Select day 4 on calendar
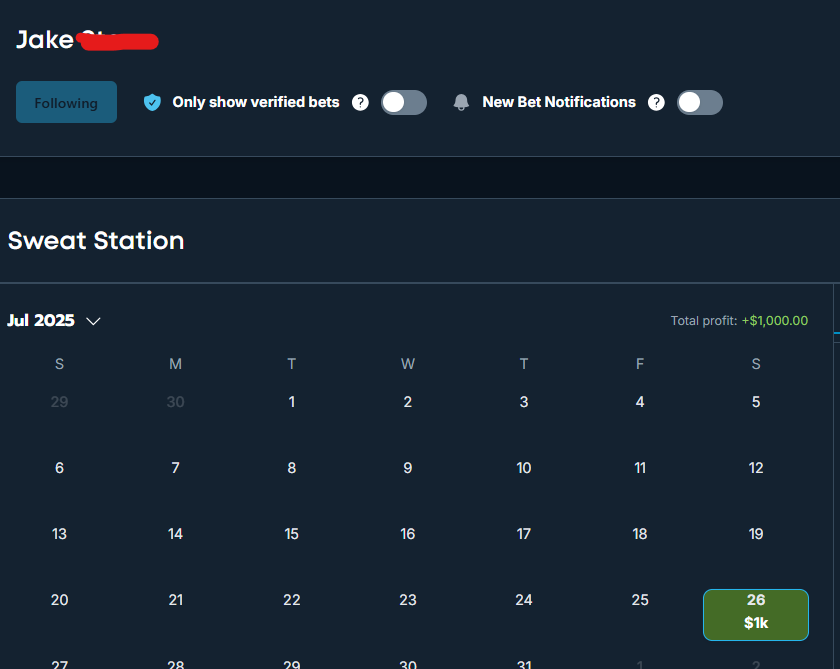The image size is (840, 669). coord(640,402)
